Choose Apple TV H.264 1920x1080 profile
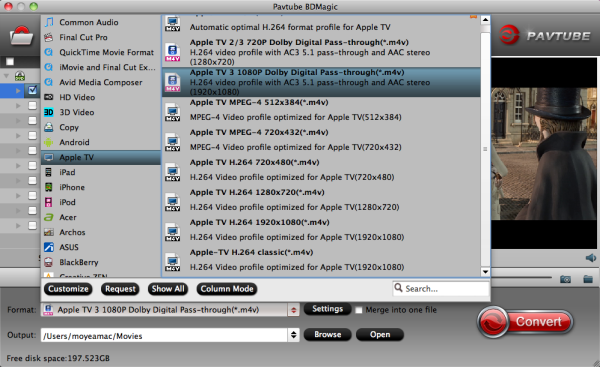The width and height of the screenshot is (600, 367). pos(321,230)
